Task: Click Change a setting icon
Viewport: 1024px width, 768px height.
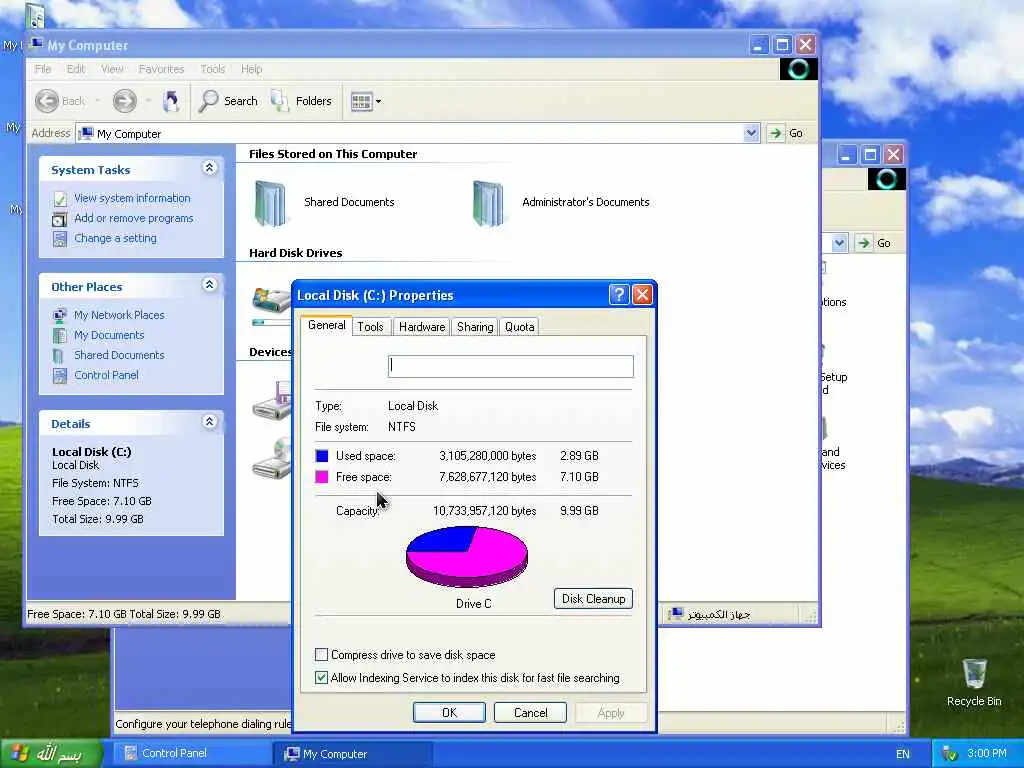Action: pos(59,239)
